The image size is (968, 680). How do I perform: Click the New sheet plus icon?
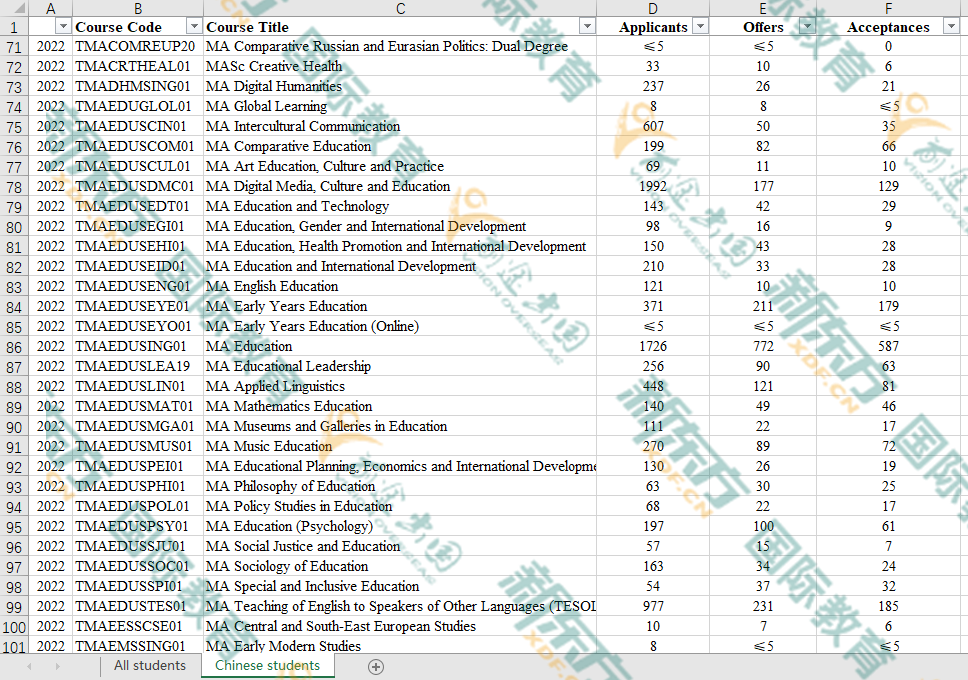point(376,667)
